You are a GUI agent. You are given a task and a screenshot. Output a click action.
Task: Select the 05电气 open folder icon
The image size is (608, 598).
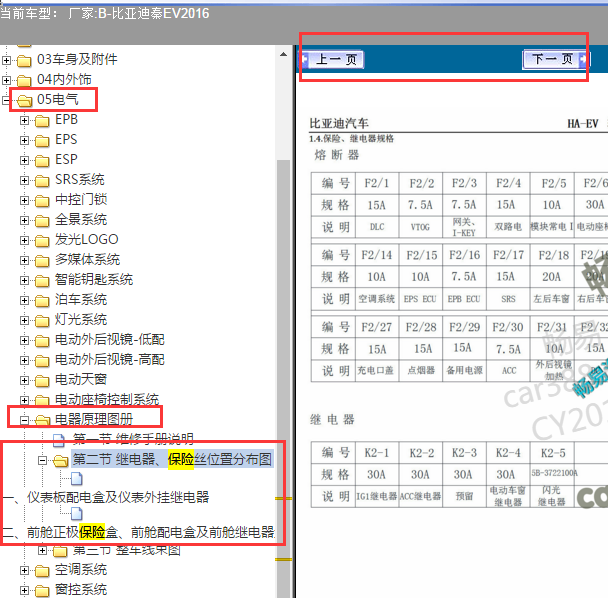(x=24, y=101)
